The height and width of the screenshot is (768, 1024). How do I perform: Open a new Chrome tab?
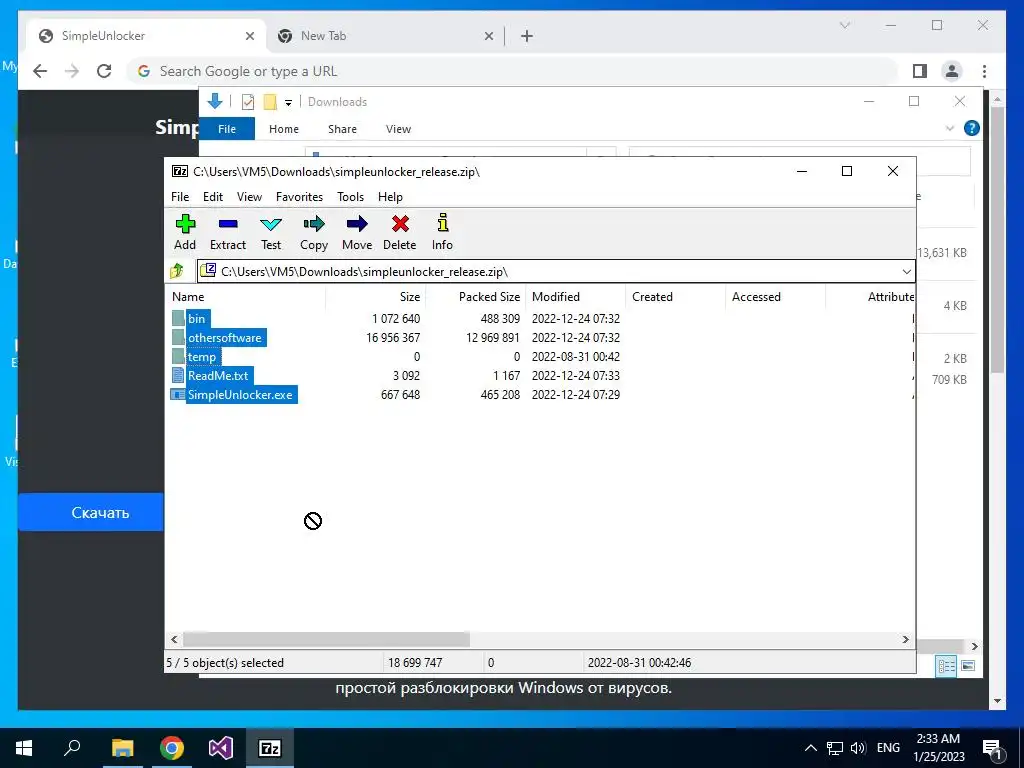click(x=526, y=37)
